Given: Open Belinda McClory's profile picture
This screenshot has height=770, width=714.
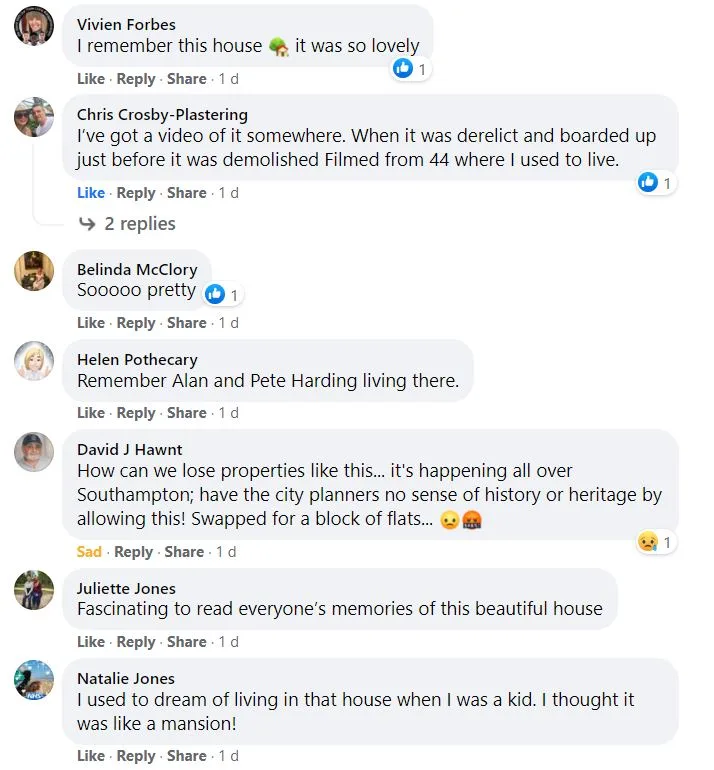Looking at the screenshot, I should 34,271.
